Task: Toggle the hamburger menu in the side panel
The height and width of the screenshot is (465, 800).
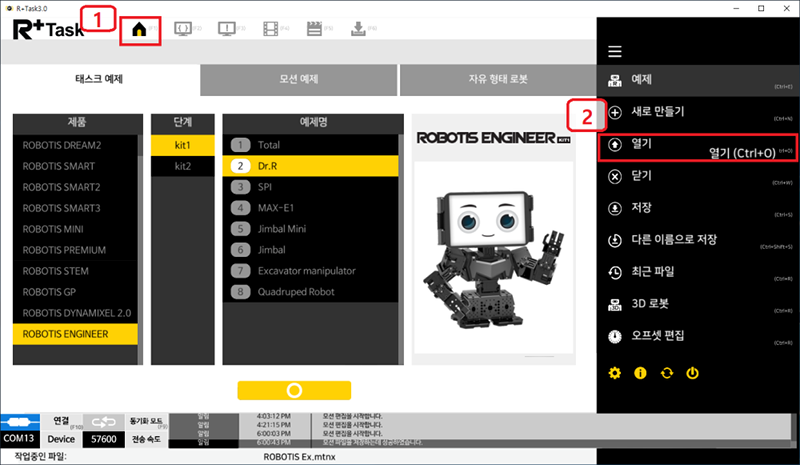Action: (615, 51)
